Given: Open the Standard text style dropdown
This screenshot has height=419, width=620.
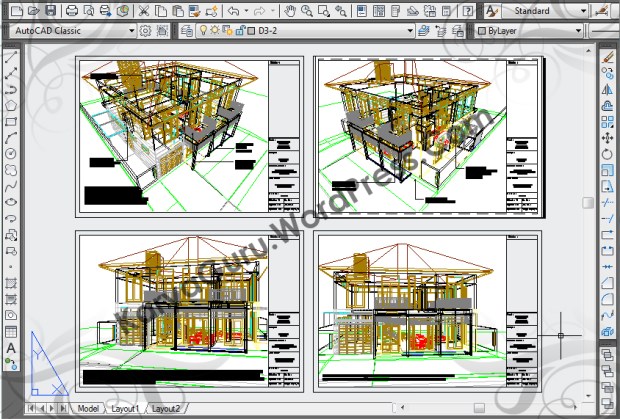Looking at the screenshot, I should pyautogui.click(x=583, y=11).
